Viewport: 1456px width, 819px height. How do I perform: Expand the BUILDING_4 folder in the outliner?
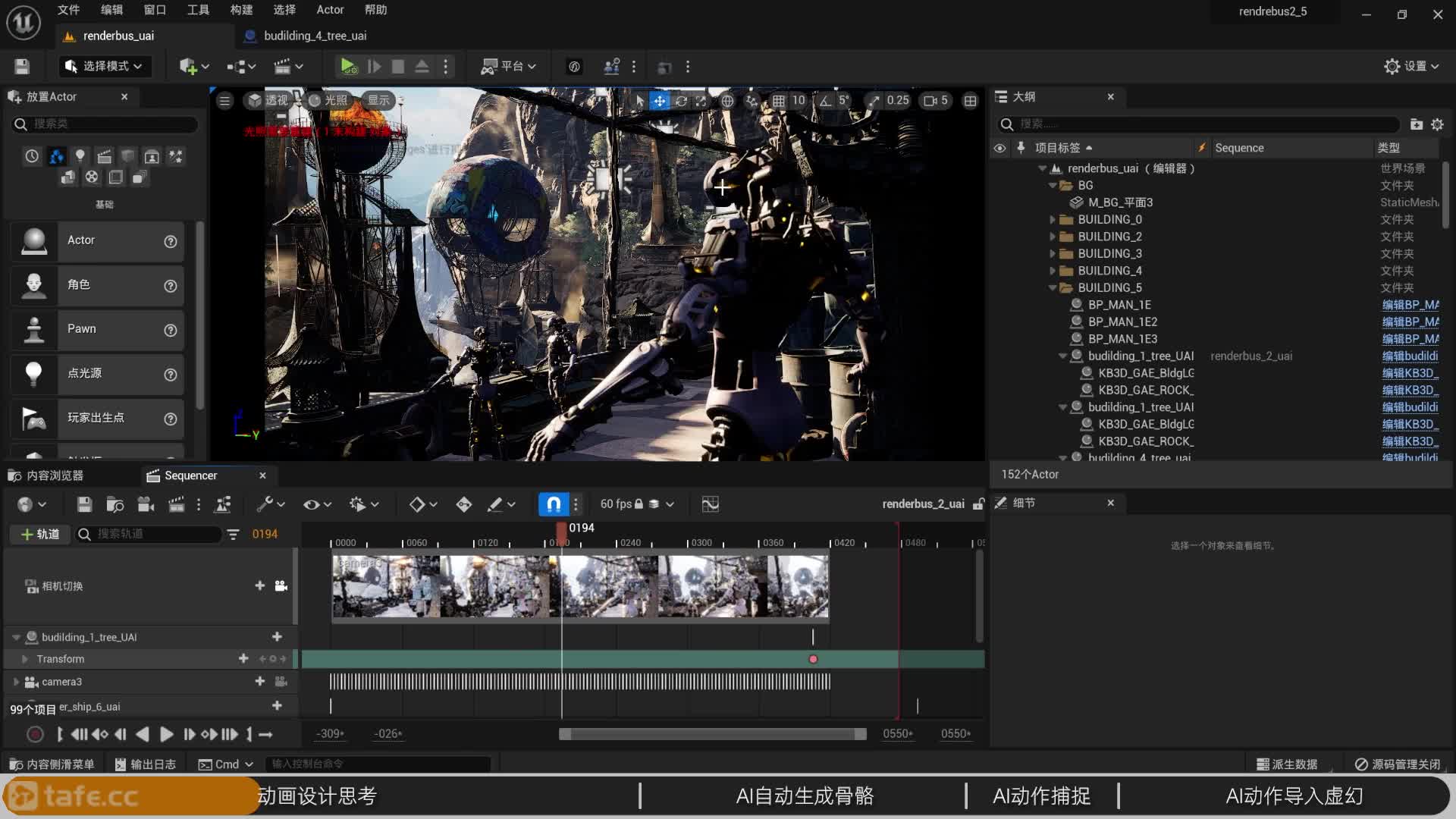point(1053,271)
